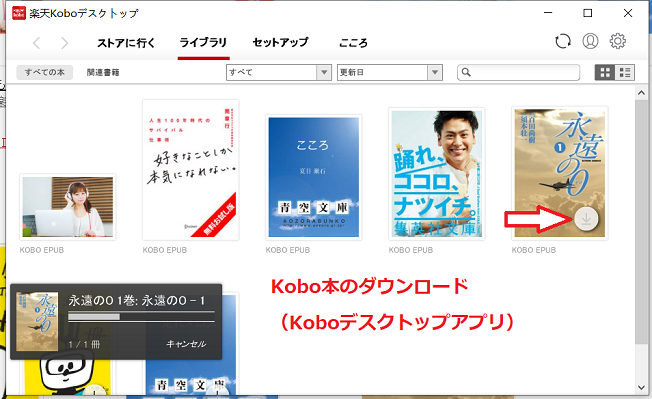Click the sync refresh icon
This screenshot has height=399, width=652.
[x=563, y=41]
